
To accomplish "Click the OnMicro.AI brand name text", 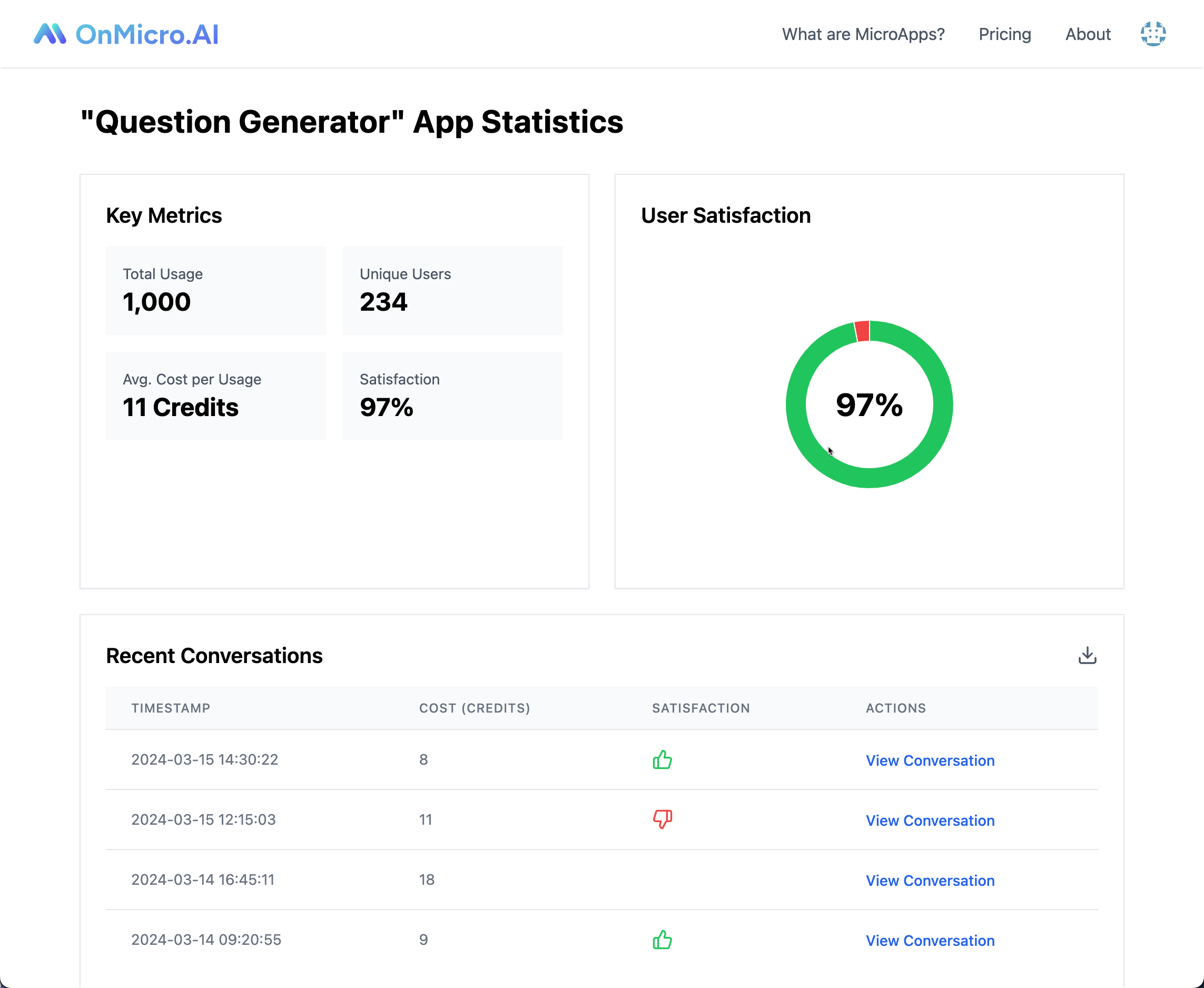I will click(147, 35).
